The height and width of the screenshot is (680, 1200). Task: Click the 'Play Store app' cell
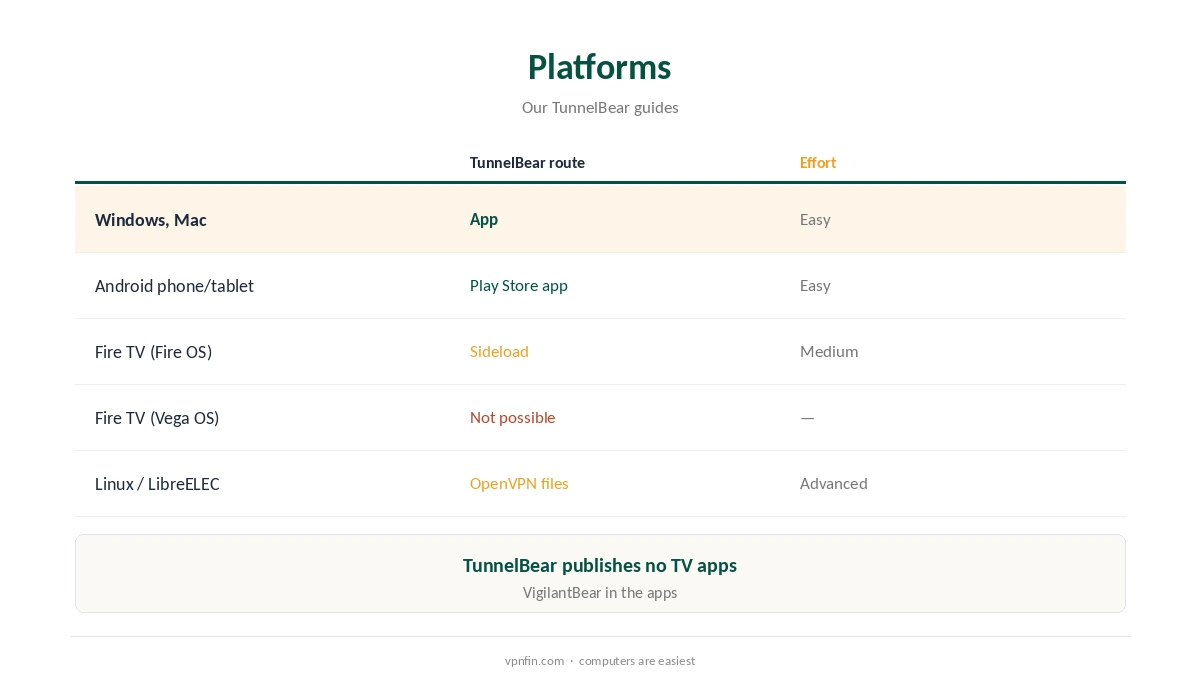pyautogui.click(x=519, y=285)
